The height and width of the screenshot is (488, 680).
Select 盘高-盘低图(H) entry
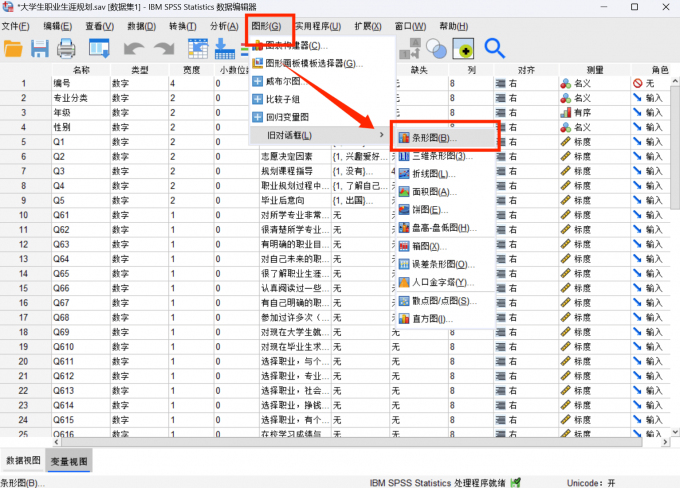(445, 228)
